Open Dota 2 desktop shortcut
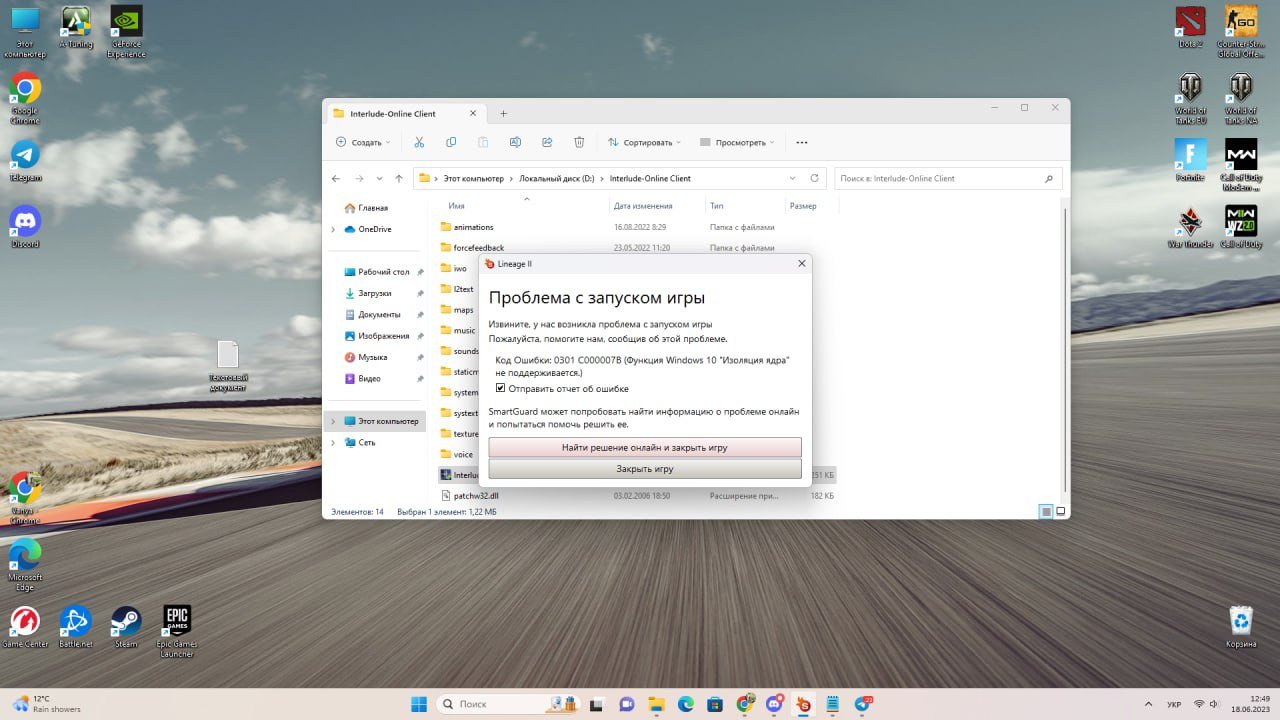Image resolution: width=1280 pixels, height=720 pixels. pos(1190,26)
